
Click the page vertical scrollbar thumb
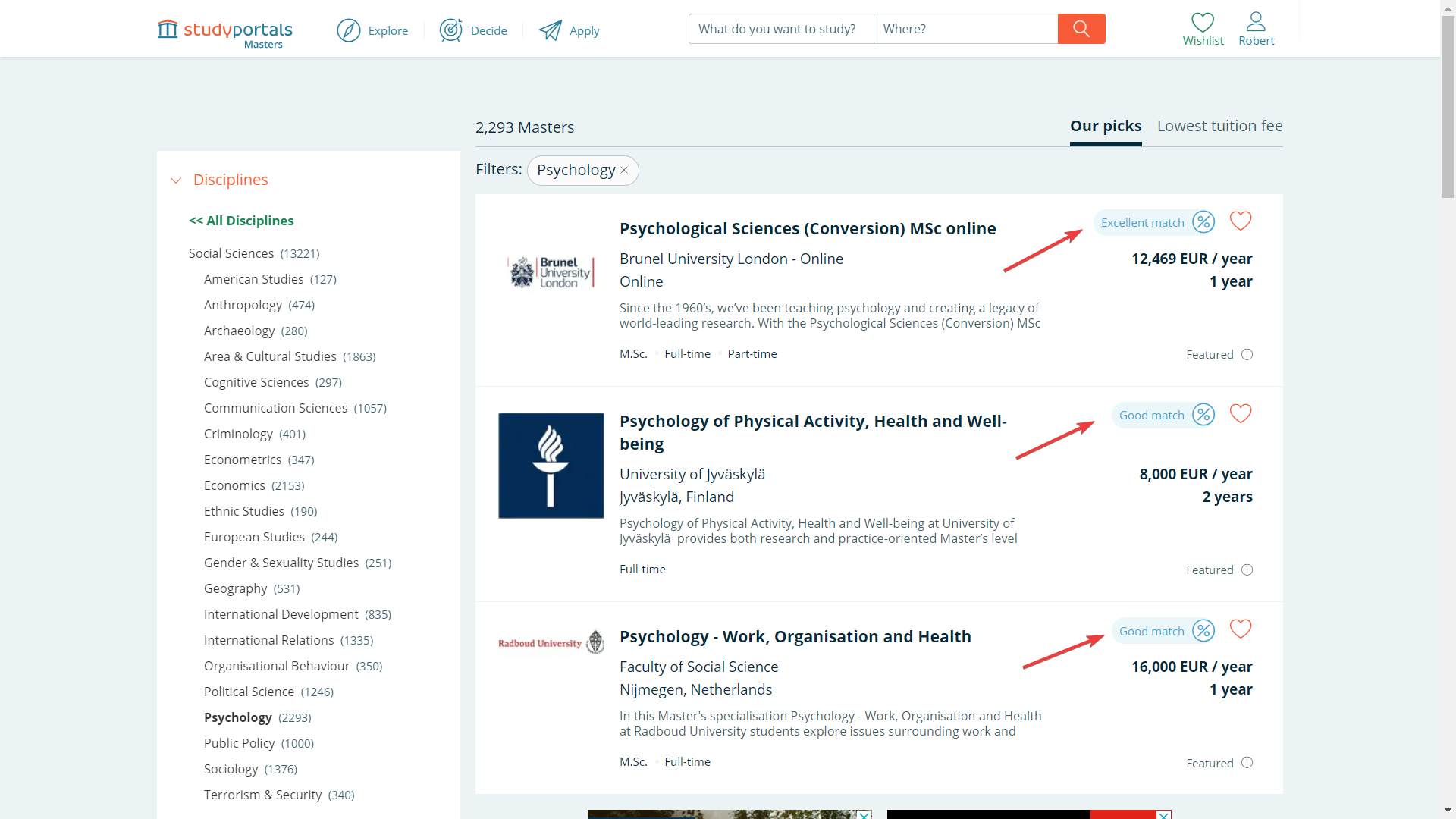[x=1448, y=106]
